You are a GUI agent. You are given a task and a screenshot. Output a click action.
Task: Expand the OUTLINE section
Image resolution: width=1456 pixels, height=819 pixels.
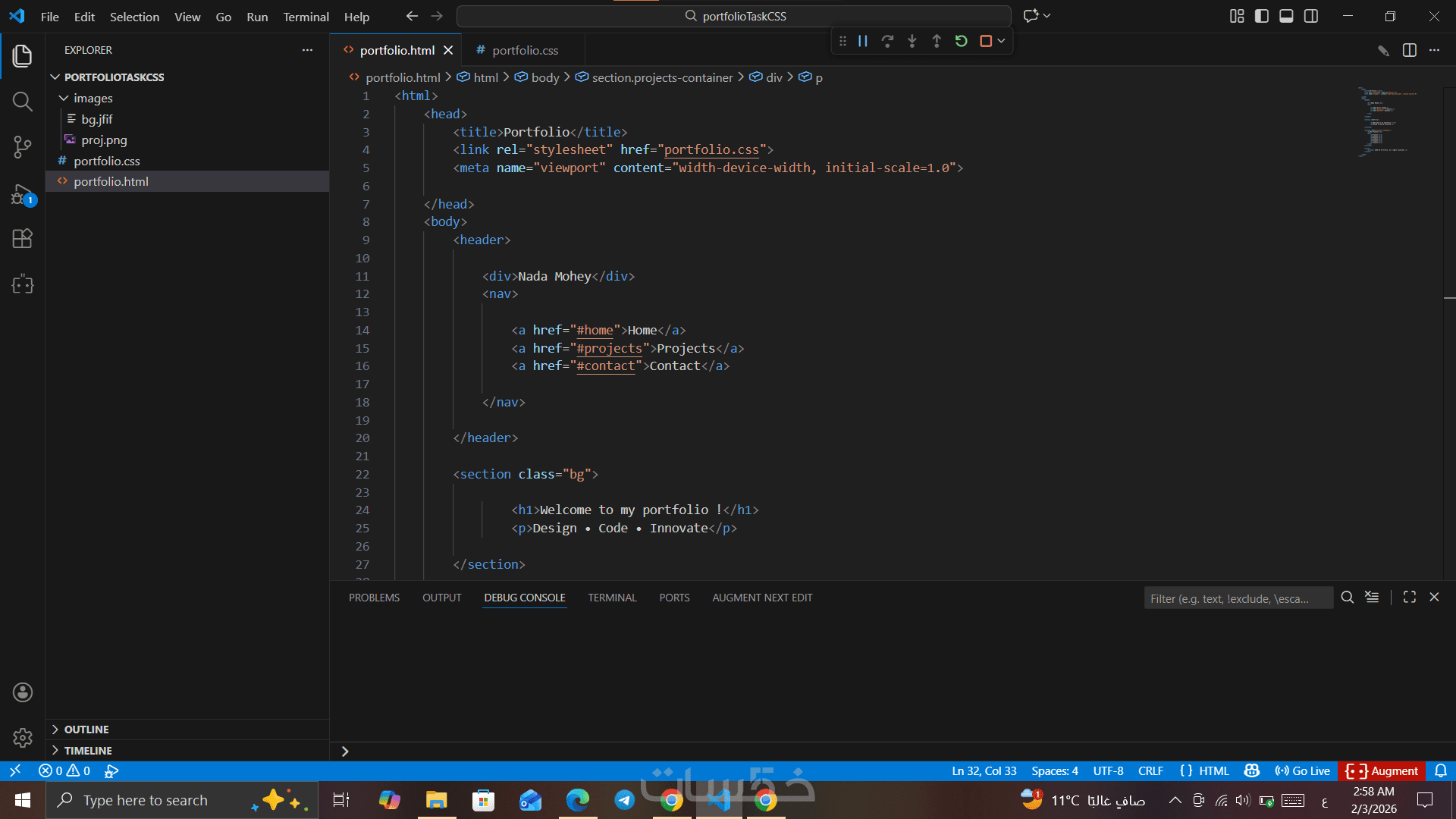click(x=86, y=729)
